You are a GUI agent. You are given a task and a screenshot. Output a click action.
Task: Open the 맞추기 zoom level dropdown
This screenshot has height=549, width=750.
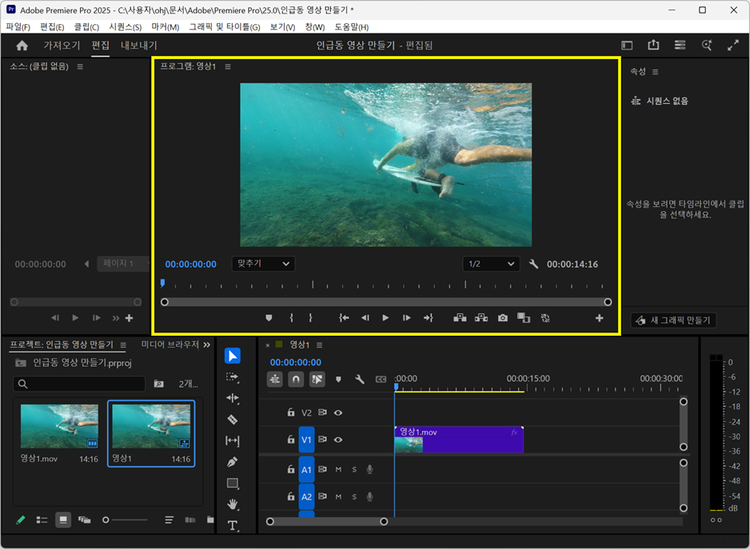[x=263, y=264]
